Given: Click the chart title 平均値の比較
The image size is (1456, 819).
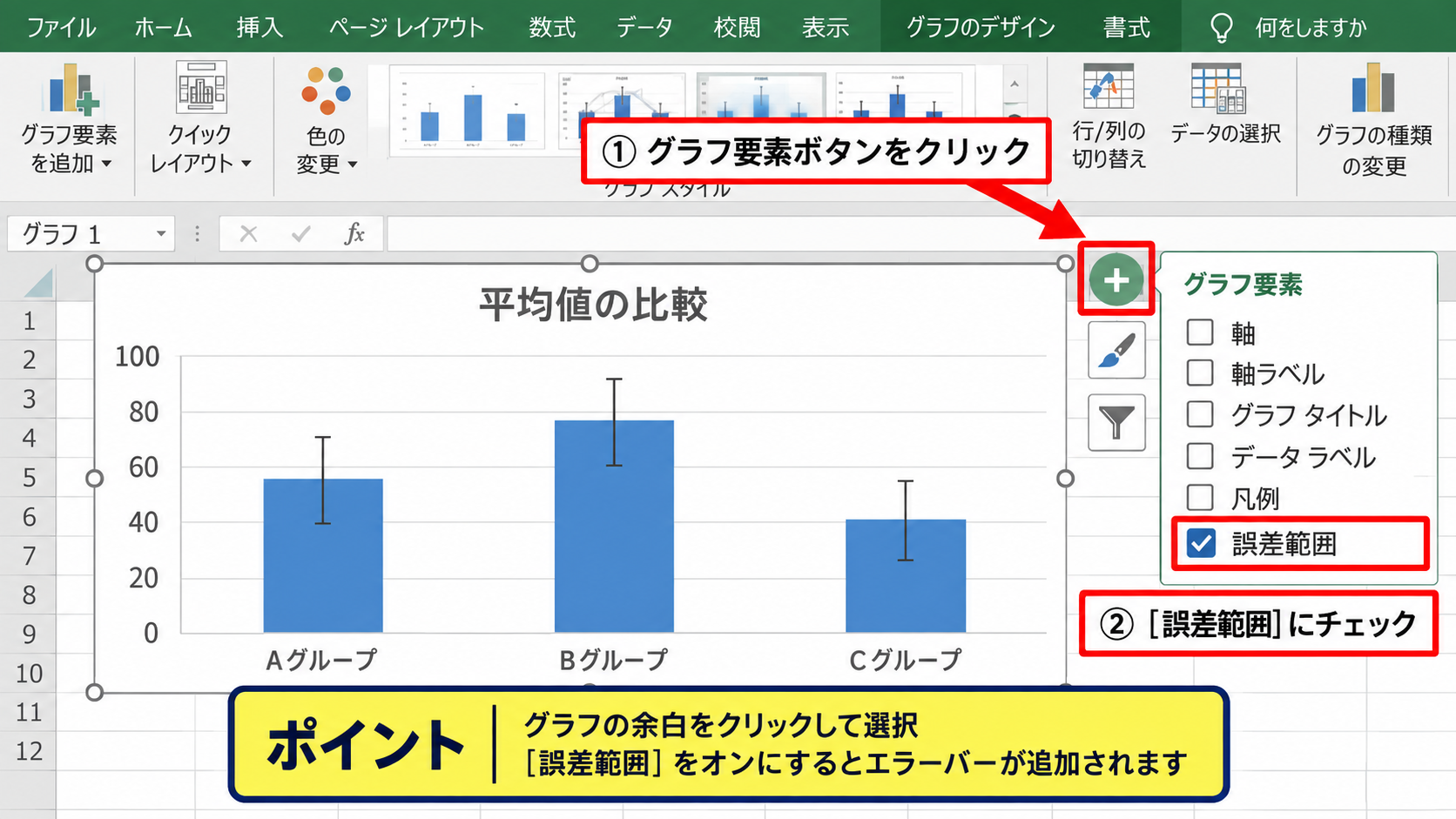Looking at the screenshot, I should [593, 305].
